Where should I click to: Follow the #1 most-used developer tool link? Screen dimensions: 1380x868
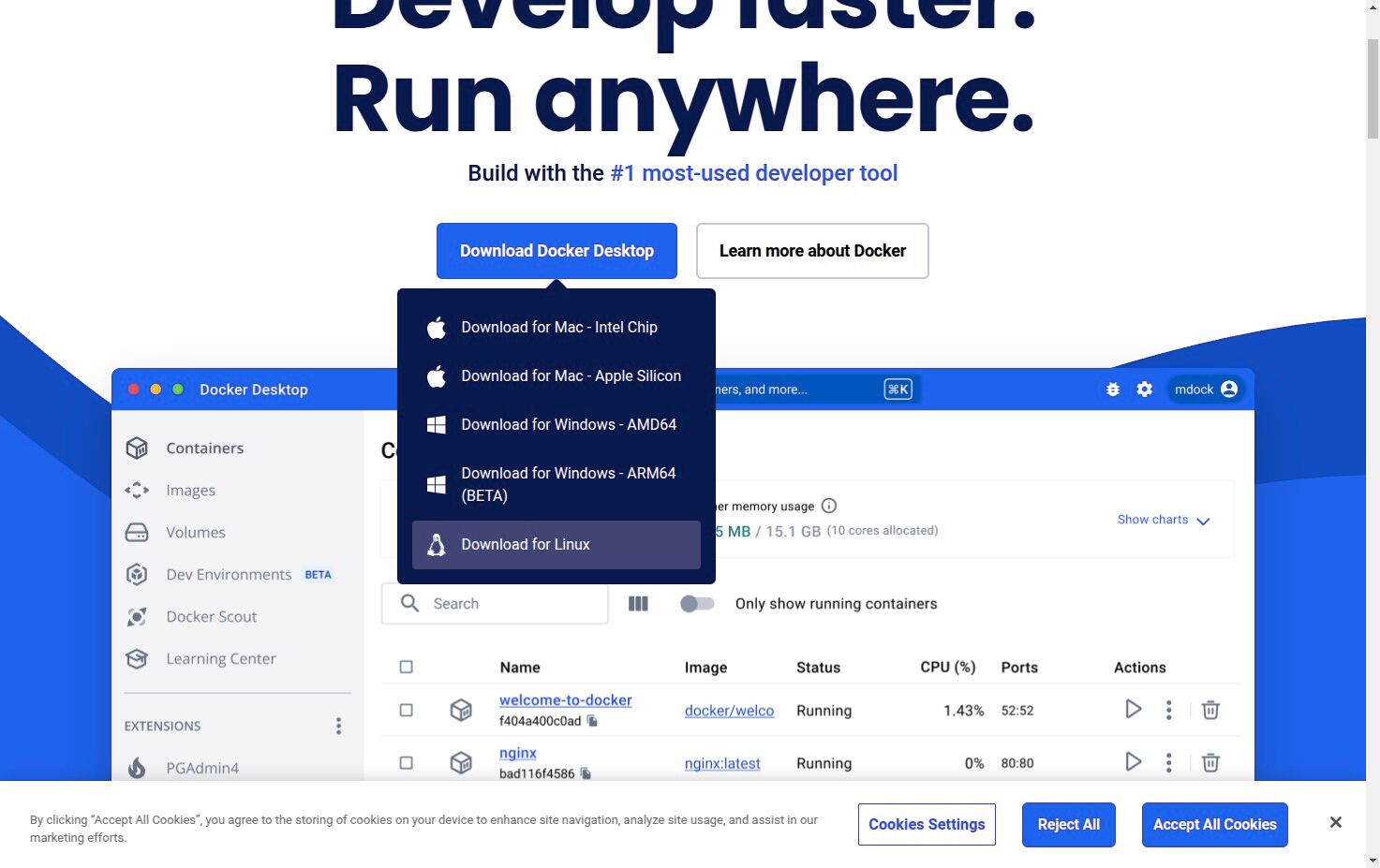click(x=754, y=173)
